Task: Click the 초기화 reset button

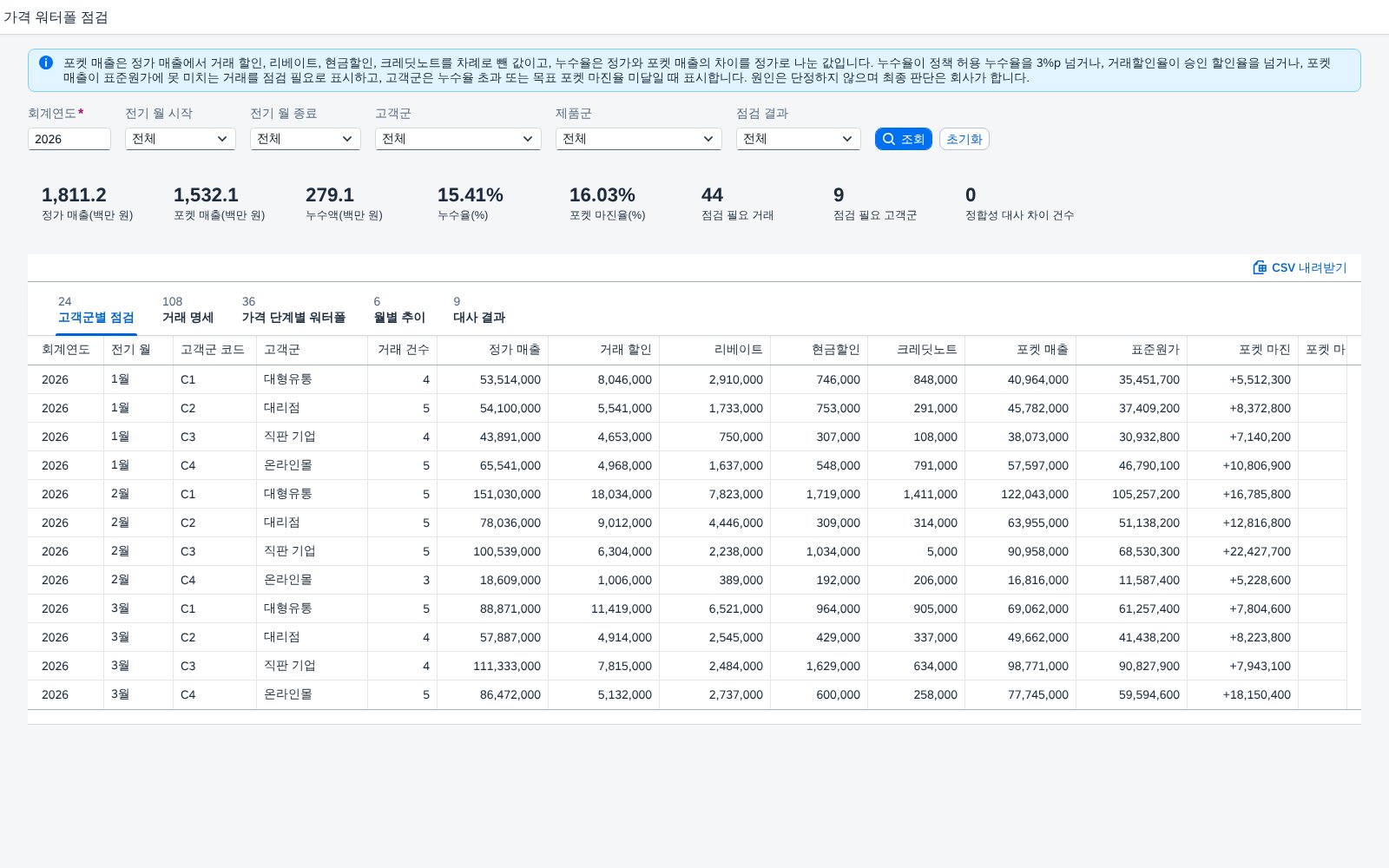Action: [x=964, y=139]
